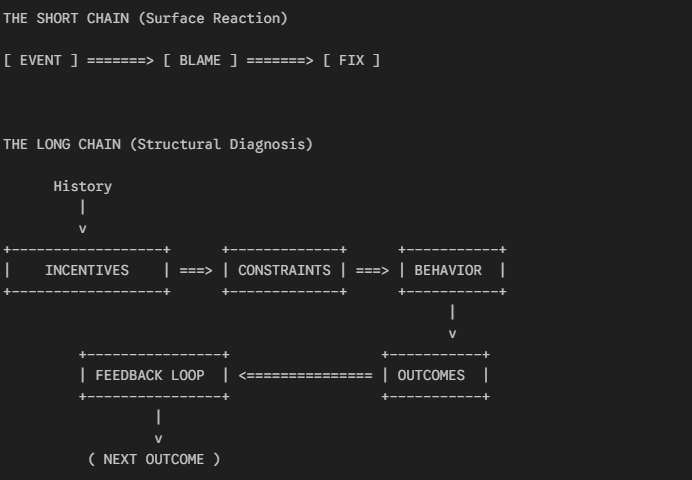Click the [ FIX ] node
Viewport: 692px width, 480px height.
[351, 61]
